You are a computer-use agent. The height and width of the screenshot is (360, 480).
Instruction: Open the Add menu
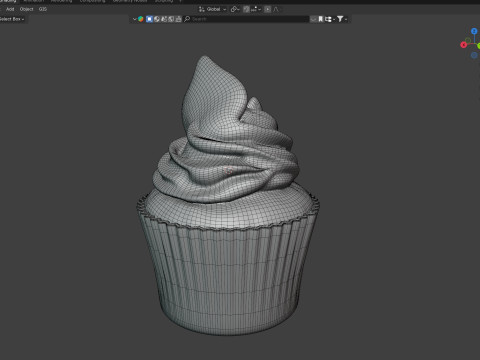pyautogui.click(x=10, y=9)
